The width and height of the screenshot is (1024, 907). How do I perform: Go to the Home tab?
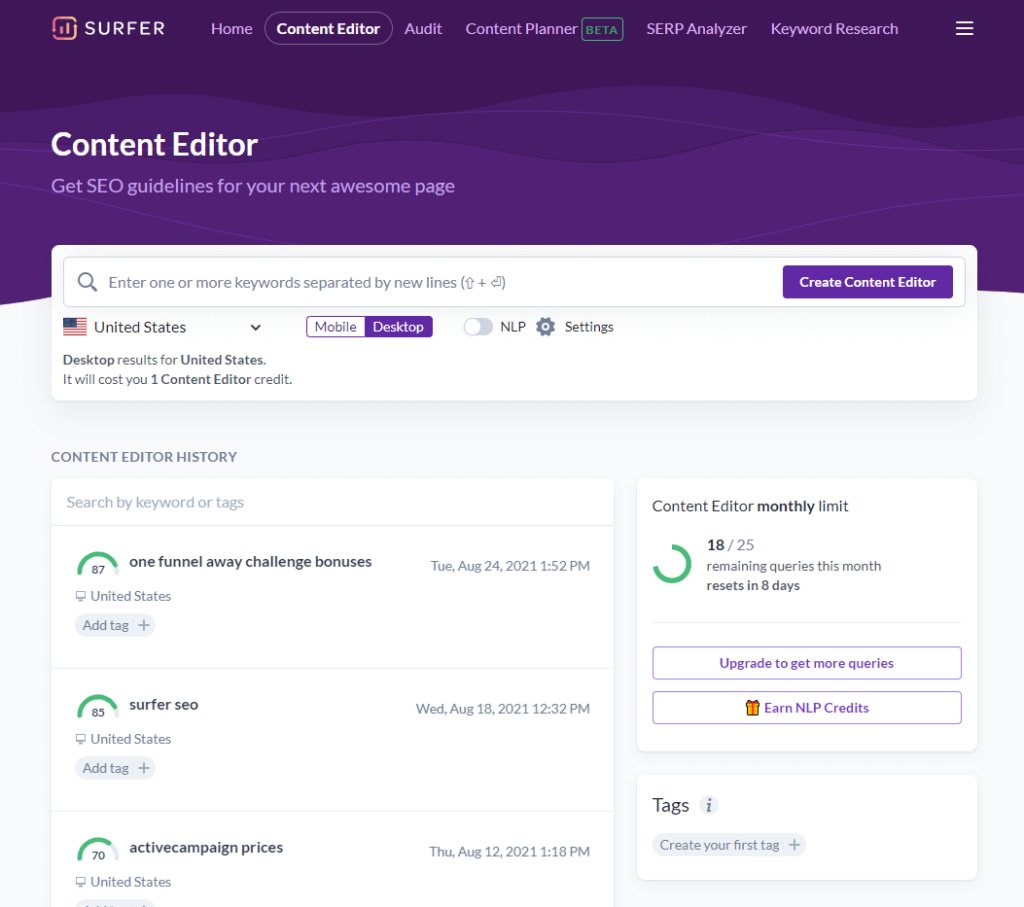(x=232, y=29)
